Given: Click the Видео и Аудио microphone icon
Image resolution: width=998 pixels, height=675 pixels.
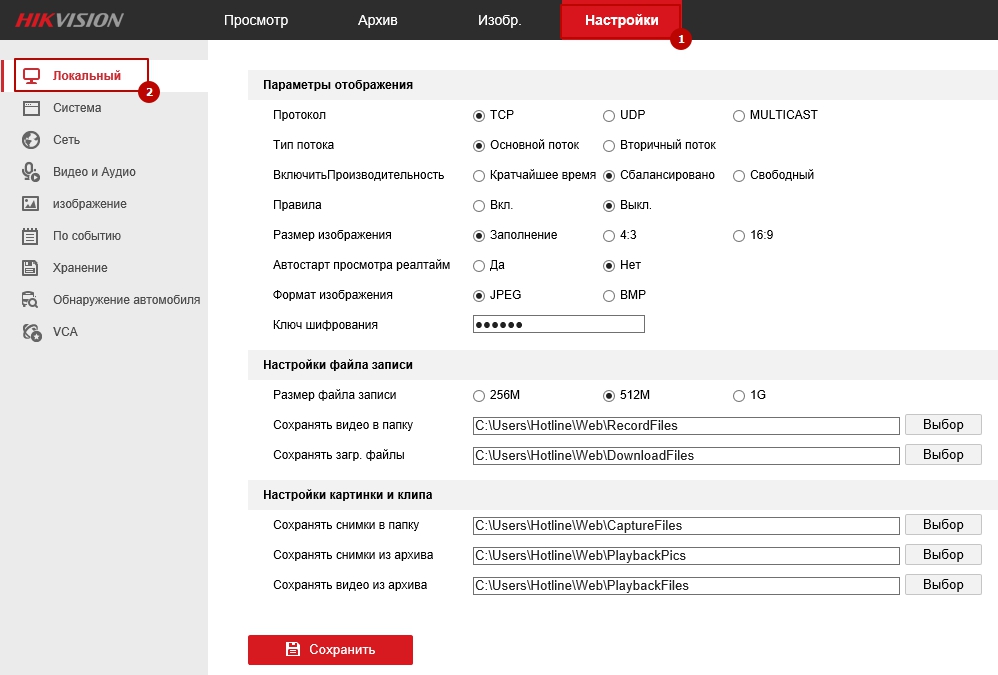Looking at the screenshot, I should coord(31,172).
